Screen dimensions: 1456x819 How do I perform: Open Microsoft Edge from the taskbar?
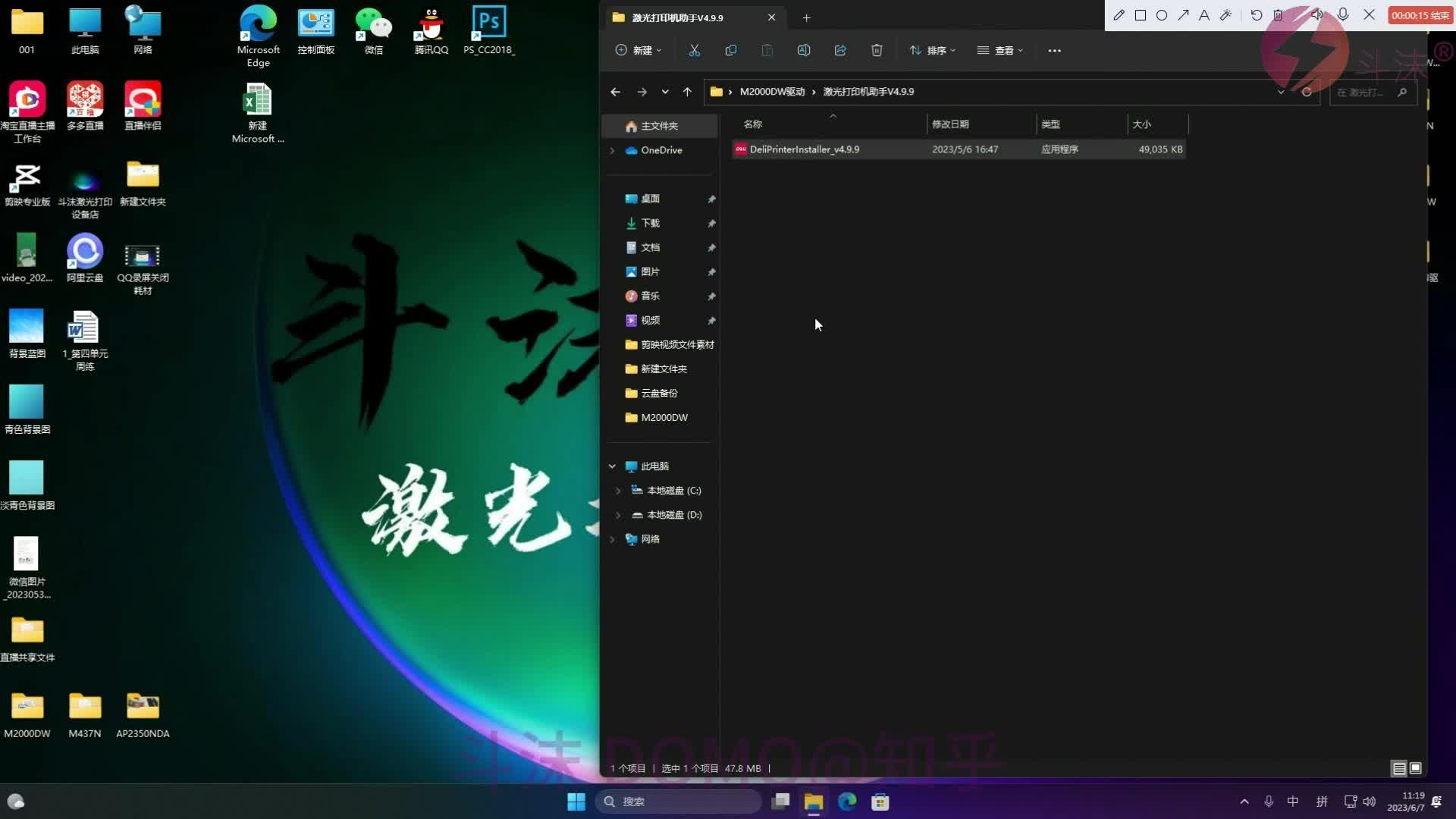tap(847, 802)
